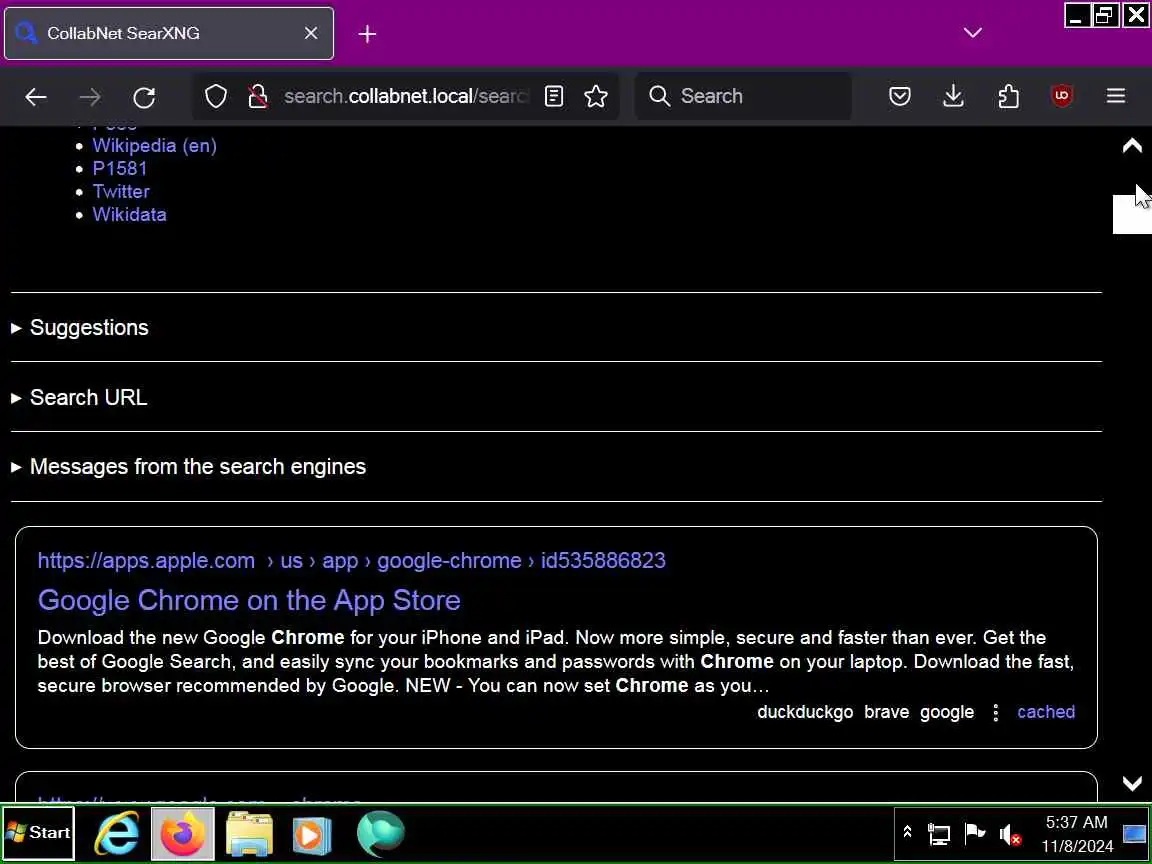This screenshot has width=1152, height=864.
Task: Open File Explorer folder on taskbar
Action: pyautogui.click(x=249, y=833)
